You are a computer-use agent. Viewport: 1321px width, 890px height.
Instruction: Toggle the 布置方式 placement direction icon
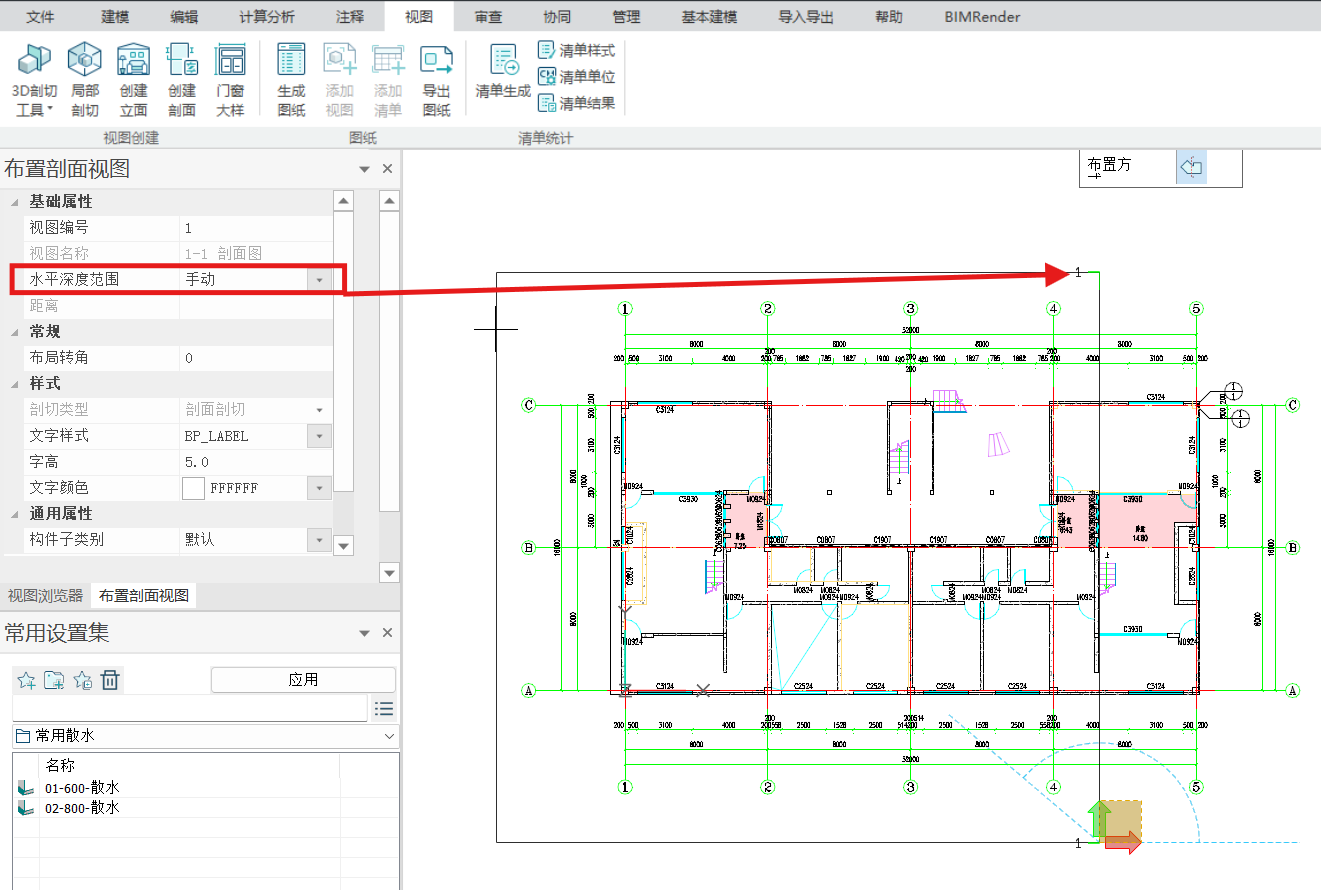point(1191,168)
